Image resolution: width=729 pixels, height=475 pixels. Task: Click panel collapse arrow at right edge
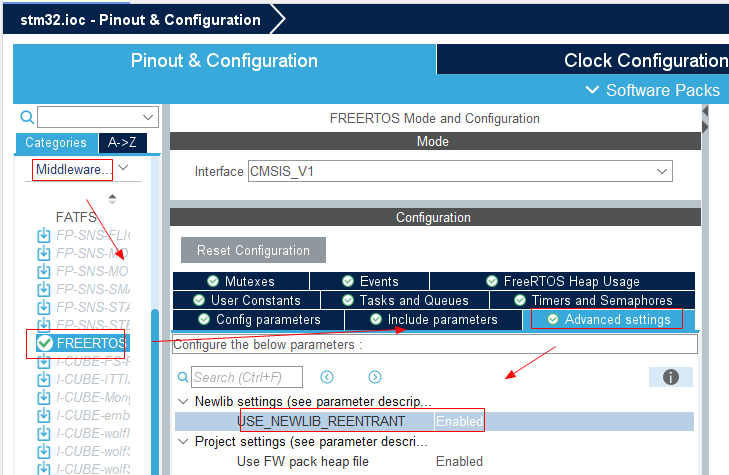pos(705,112)
